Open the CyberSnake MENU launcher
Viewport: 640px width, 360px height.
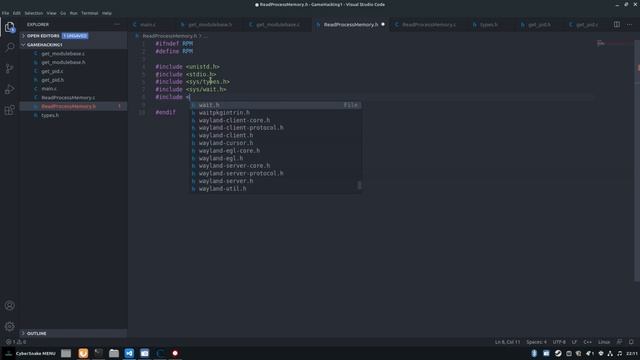point(30,353)
